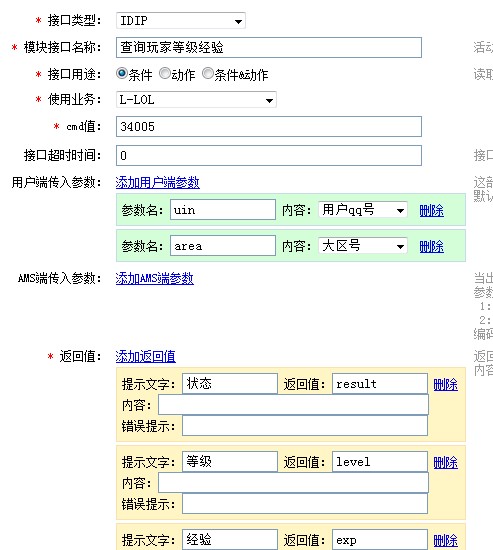Click the 内容 field under 等级
The width and height of the screenshot is (493, 550).
pos(293,483)
